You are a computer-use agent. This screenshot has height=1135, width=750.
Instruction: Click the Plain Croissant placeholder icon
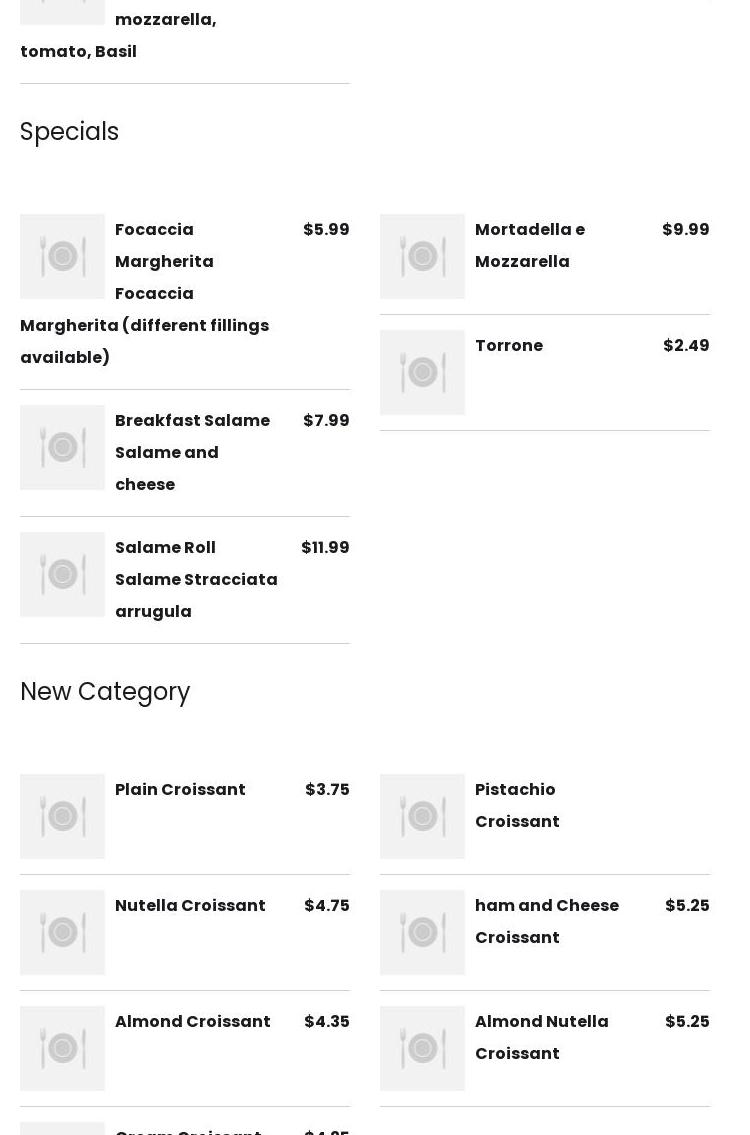(62, 816)
